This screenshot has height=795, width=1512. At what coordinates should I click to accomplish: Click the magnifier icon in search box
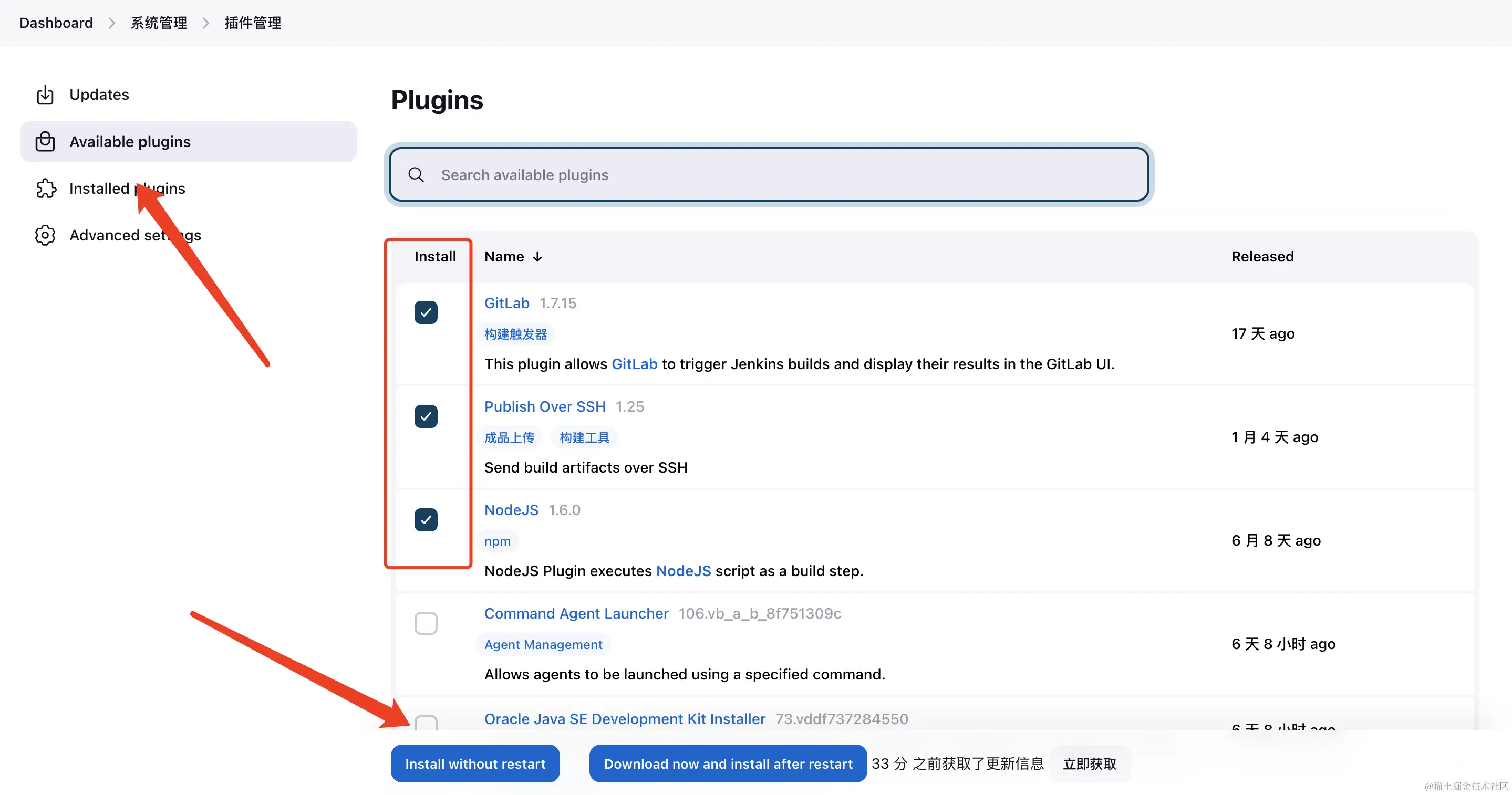pos(416,175)
